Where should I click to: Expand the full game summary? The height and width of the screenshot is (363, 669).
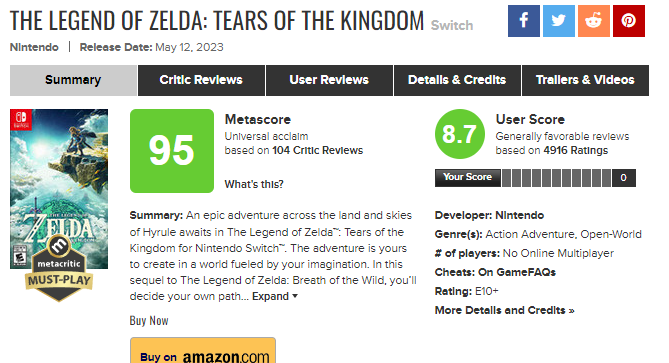274,296
